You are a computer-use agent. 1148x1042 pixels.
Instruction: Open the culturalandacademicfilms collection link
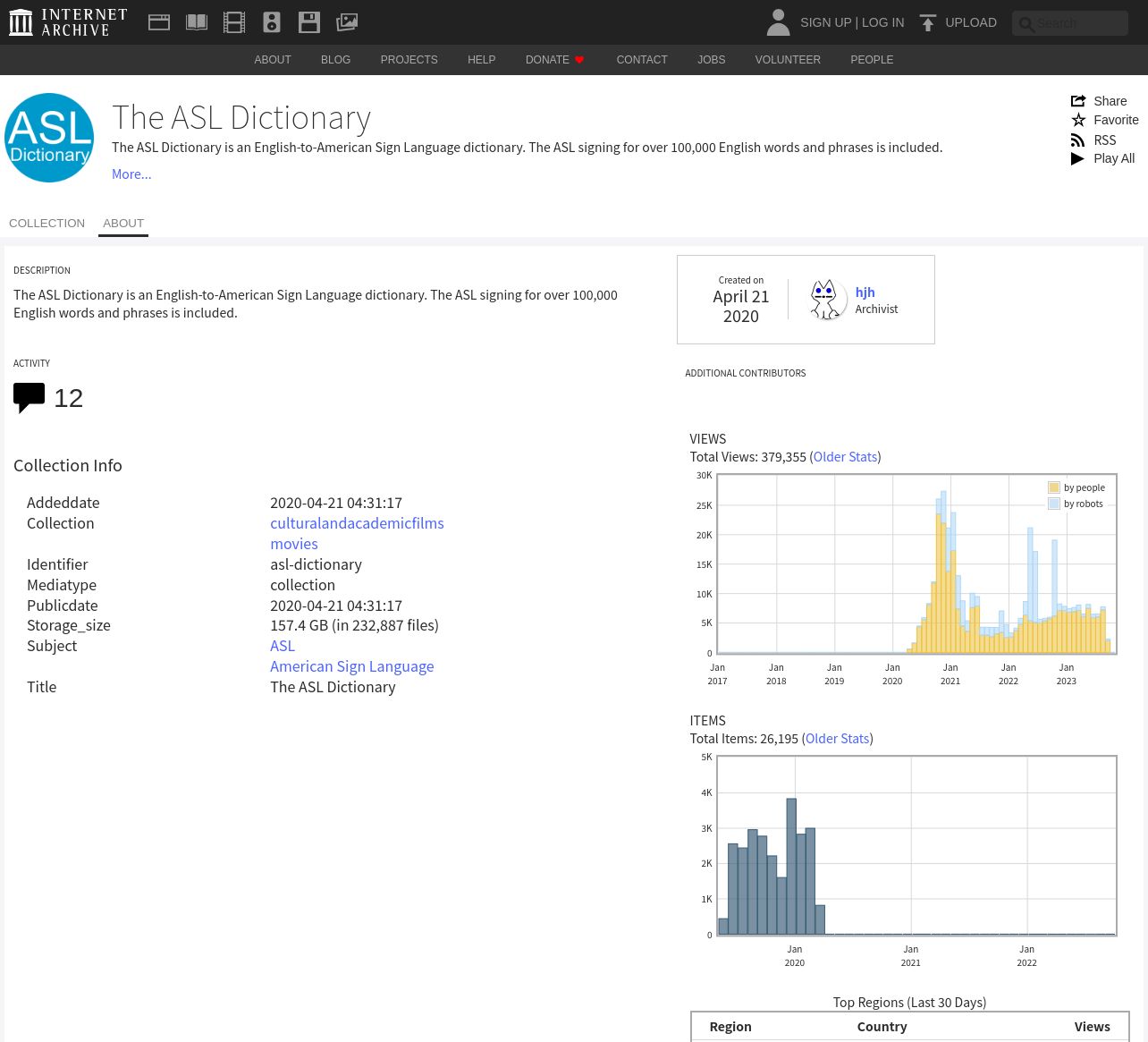[x=357, y=523]
